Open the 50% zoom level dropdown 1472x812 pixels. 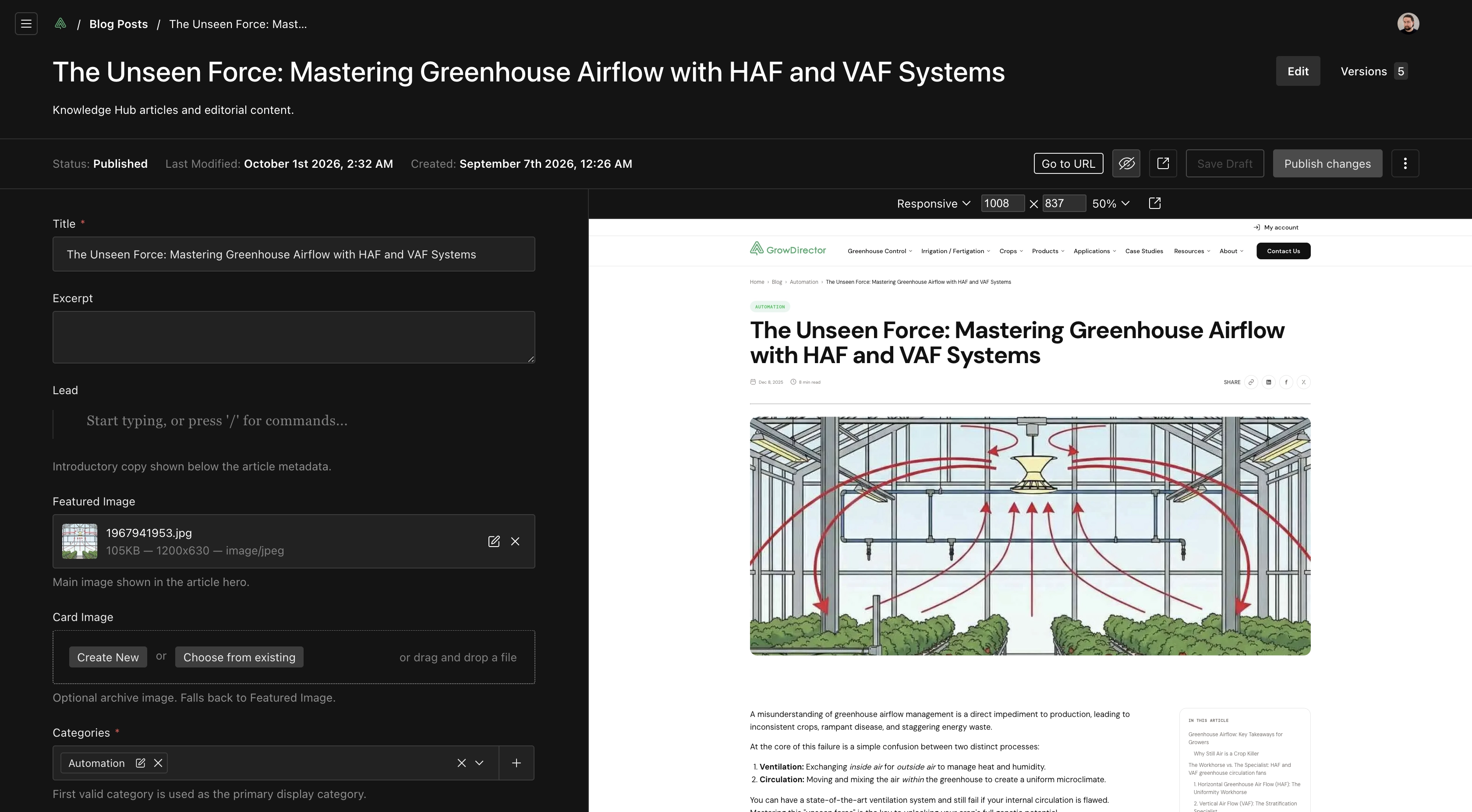pos(1111,203)
